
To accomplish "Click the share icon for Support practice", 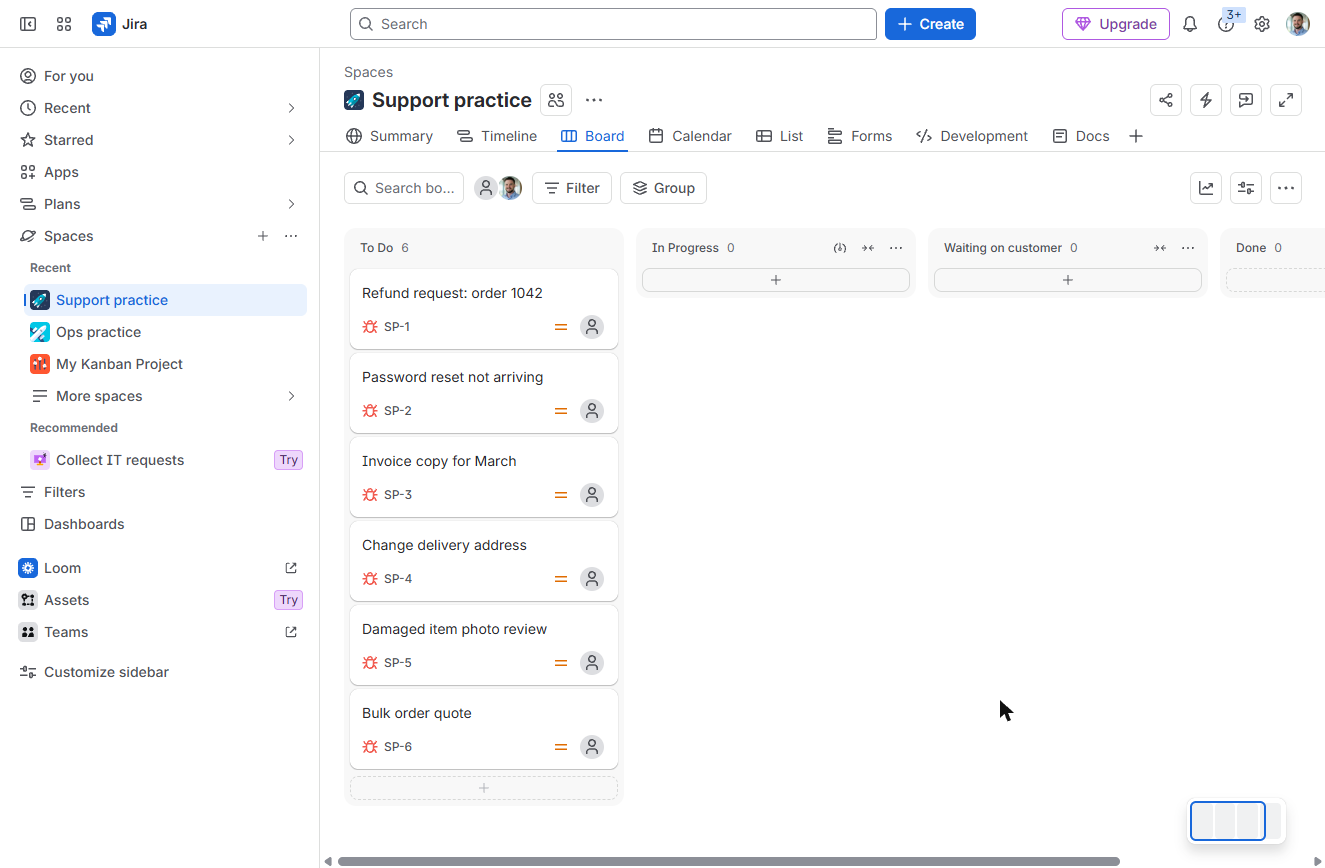I will pos(1166,100).
